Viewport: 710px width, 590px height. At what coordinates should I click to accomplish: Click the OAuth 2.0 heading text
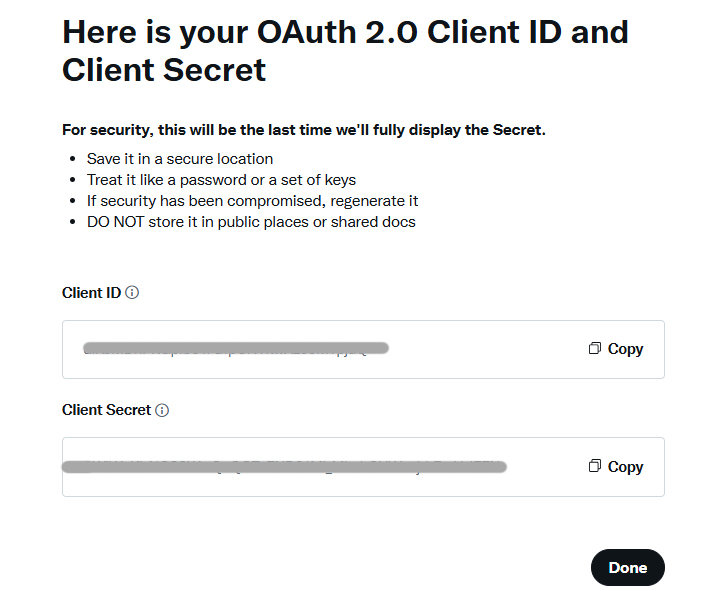pyautogui.click(x=345, y=51)
